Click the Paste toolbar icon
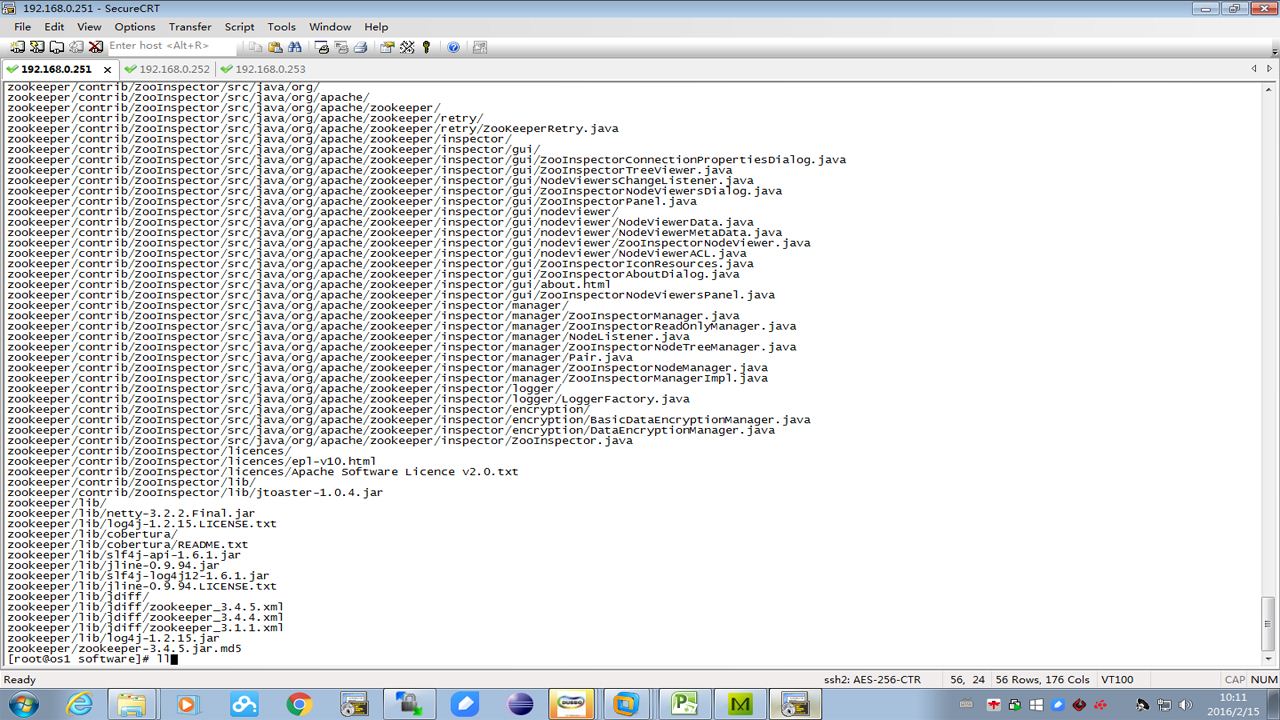 point(275,47)
